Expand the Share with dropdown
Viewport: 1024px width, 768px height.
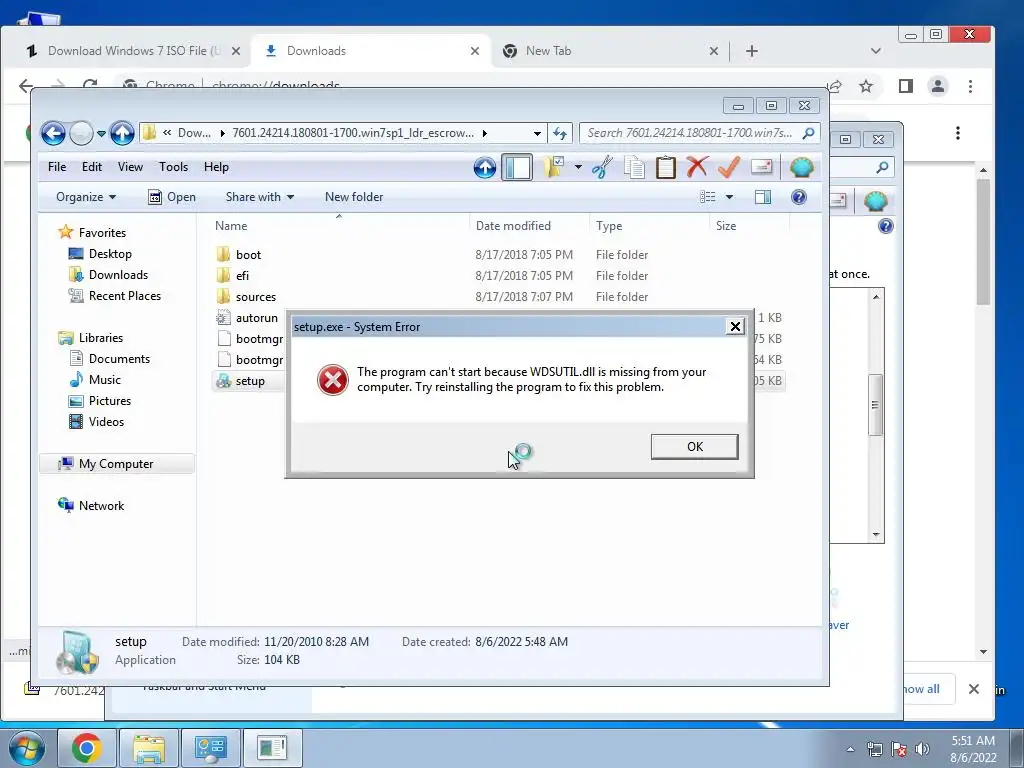click(x=259, y=197)
